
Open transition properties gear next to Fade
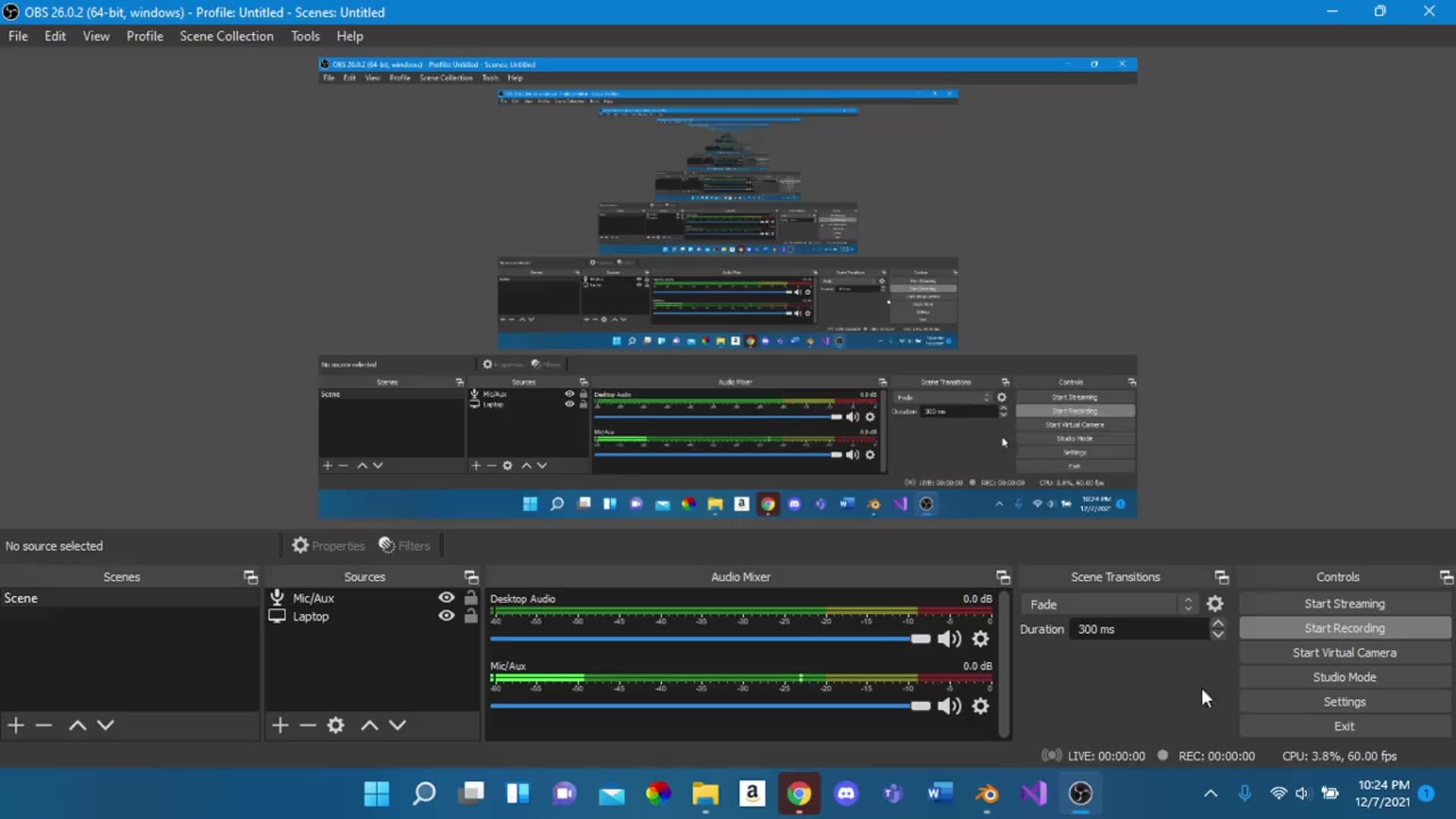1215,604
